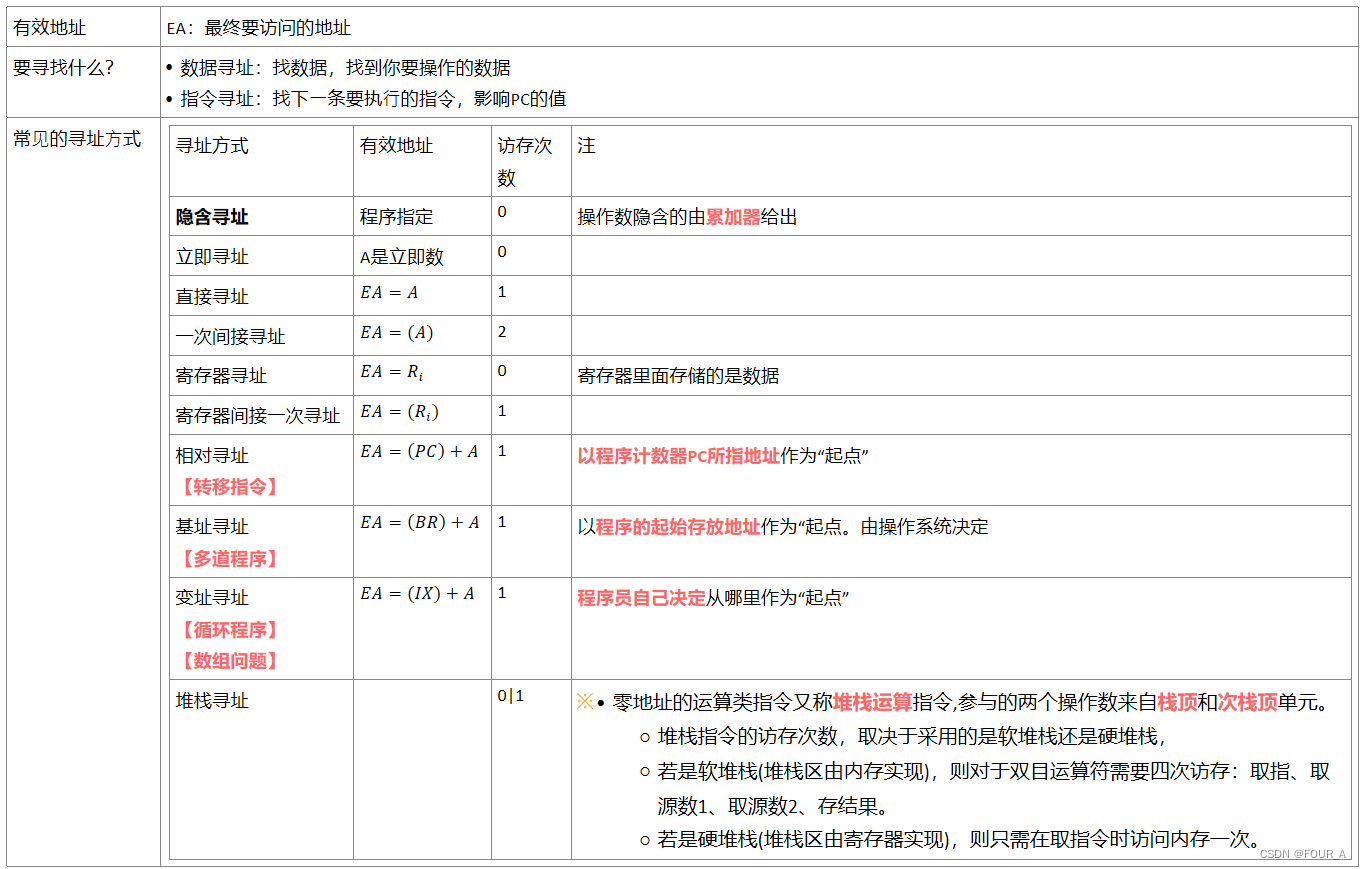Select the "相对寻址" cell text
Image resolution: width=1361 pixels, height=869 pixels.
click(212, 456)
